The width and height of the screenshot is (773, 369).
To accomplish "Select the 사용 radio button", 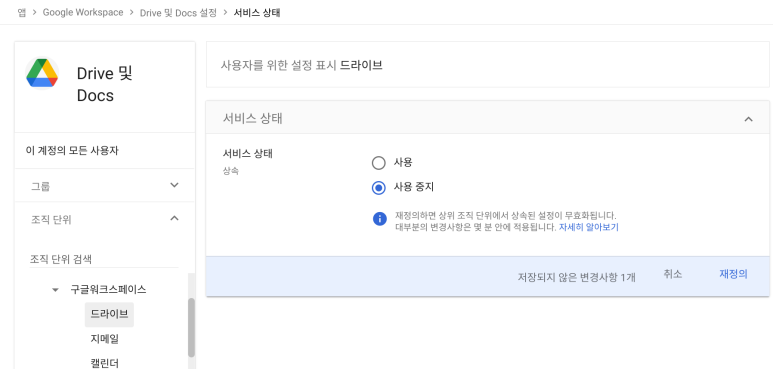I will [x=379, y=163].
